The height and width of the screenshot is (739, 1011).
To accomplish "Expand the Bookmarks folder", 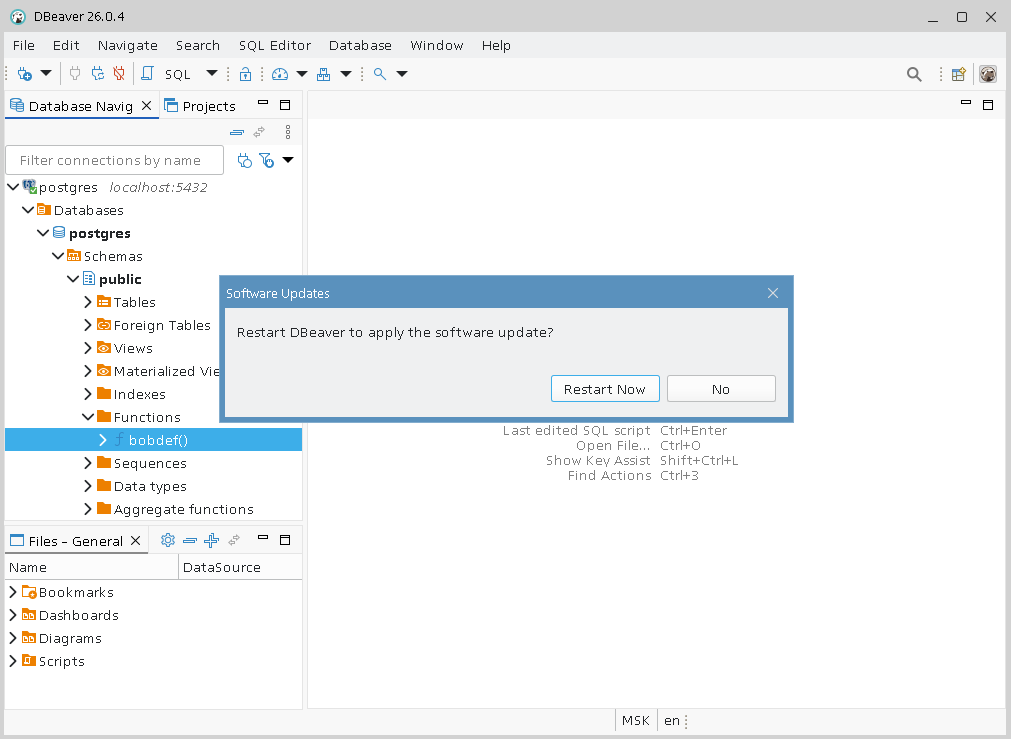I will pyautogui.click(x=13, y=592).
